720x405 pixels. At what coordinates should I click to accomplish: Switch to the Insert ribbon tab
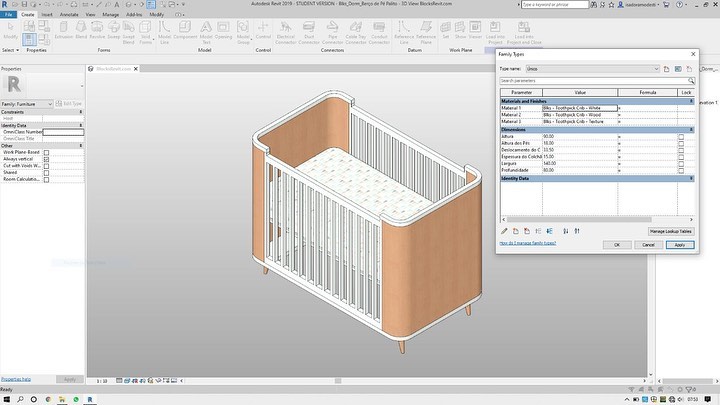[x=47, y=15]
